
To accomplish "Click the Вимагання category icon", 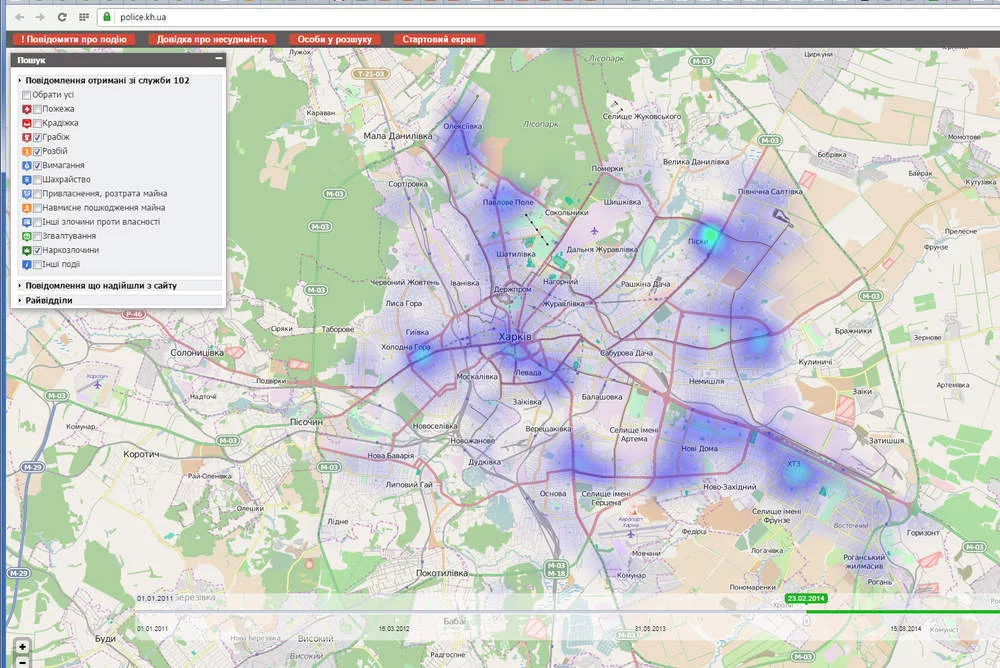I will 27,165.
